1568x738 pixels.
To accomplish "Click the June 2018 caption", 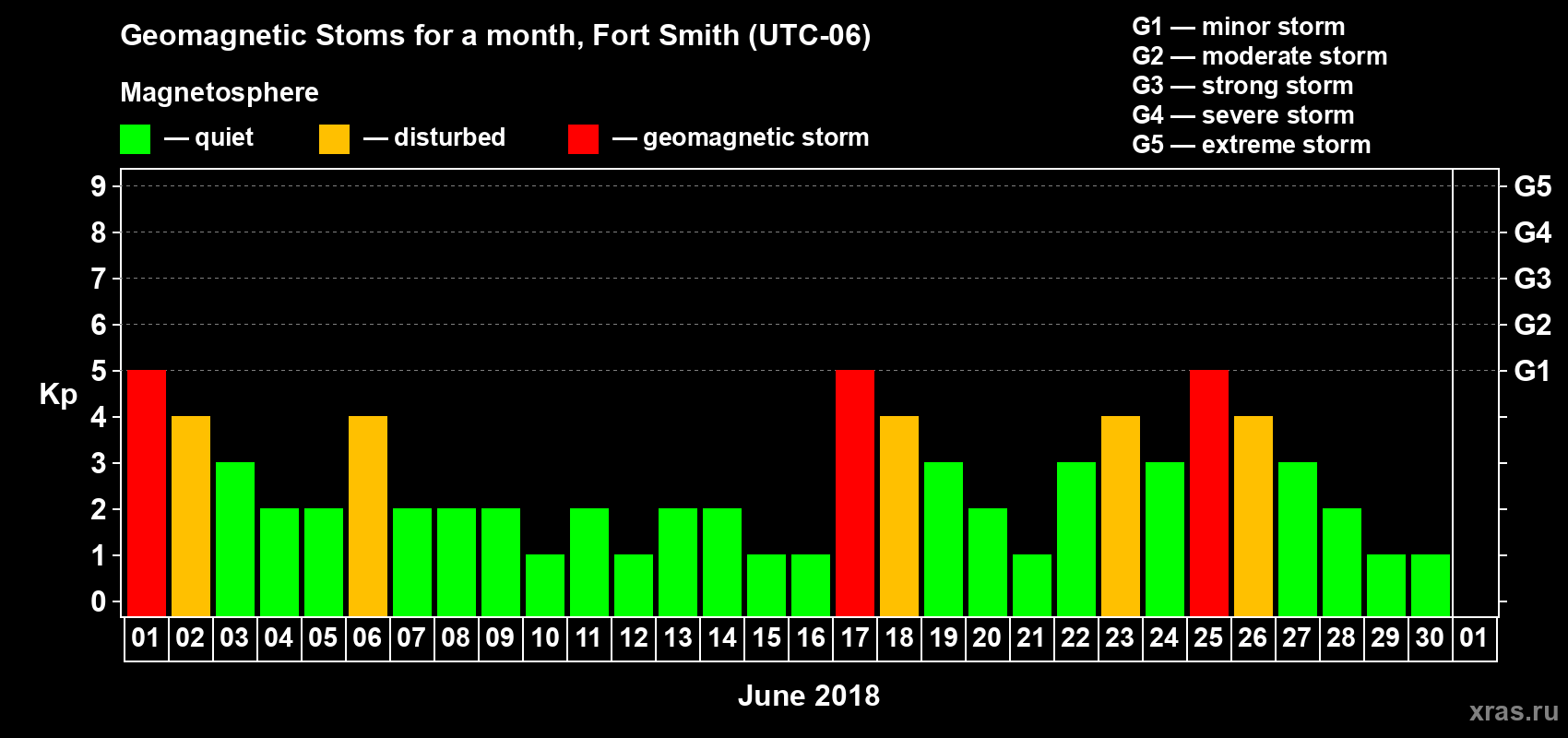I will pyautogui.click(x=809, y=696).
